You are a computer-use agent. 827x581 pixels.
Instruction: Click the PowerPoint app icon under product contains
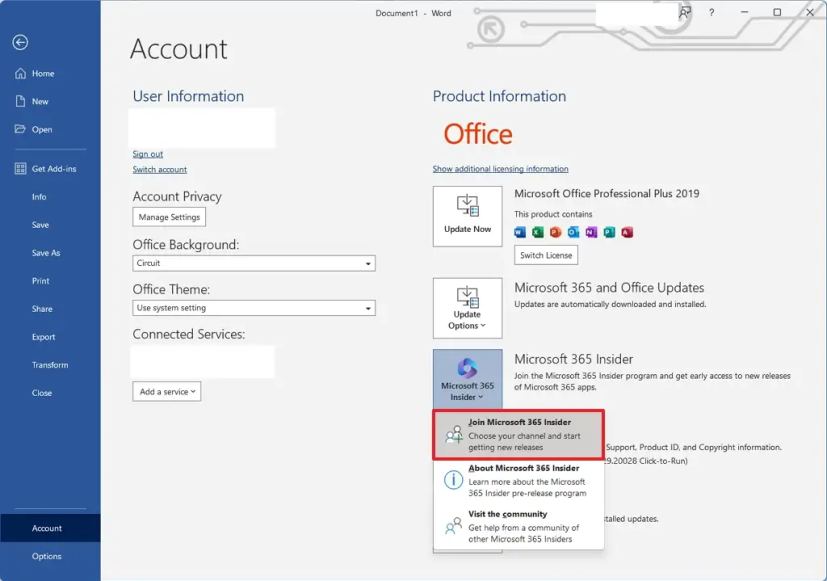tap(555, 232)
